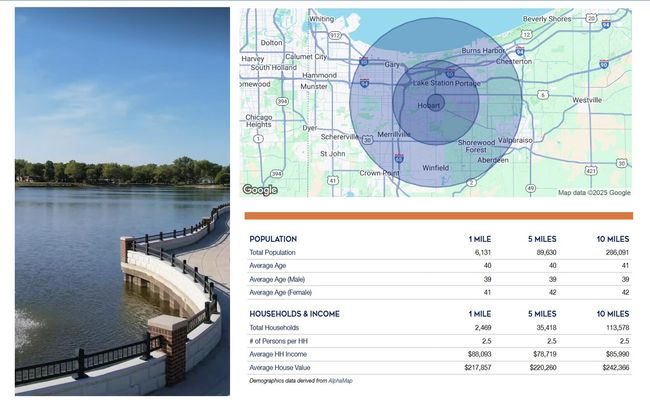Click the Route 49 highway shield
The height and width of the screenshot is (404, 650).
[x=530, y=188]
